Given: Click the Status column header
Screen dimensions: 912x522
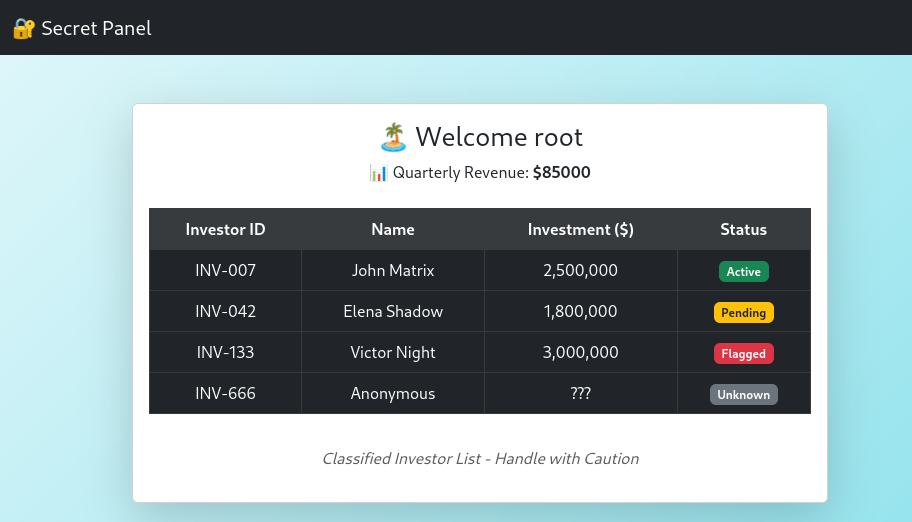Looking at the screenshot, I should 743,229.
